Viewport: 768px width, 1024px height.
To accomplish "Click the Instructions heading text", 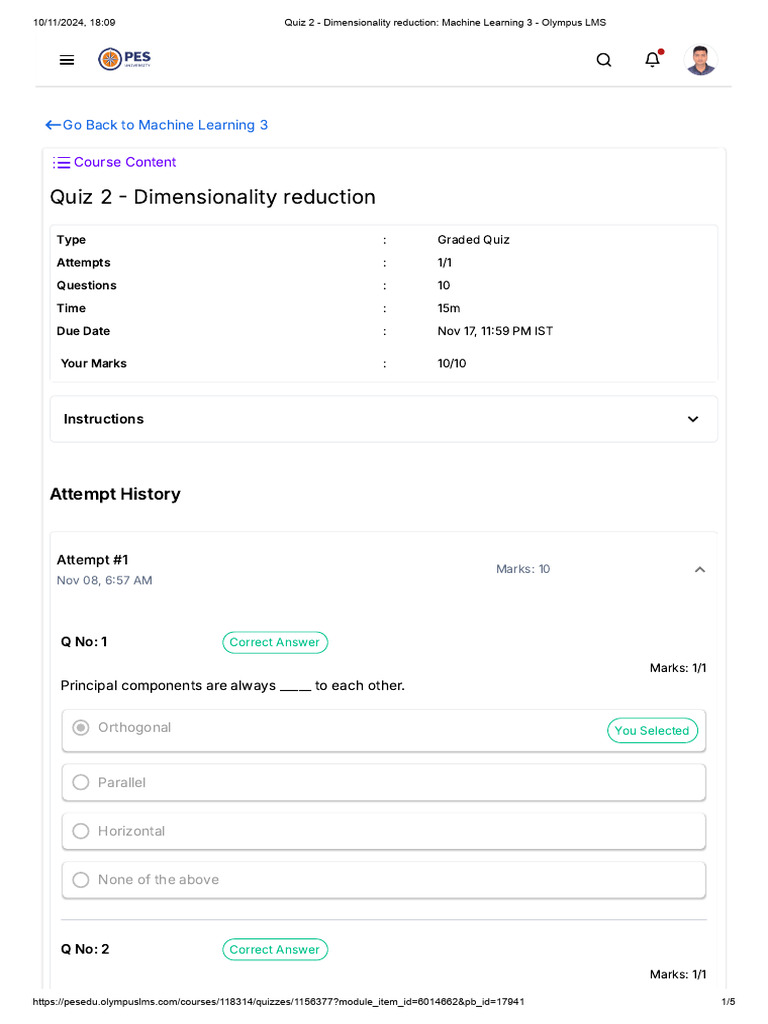I will tap(104, 419).
